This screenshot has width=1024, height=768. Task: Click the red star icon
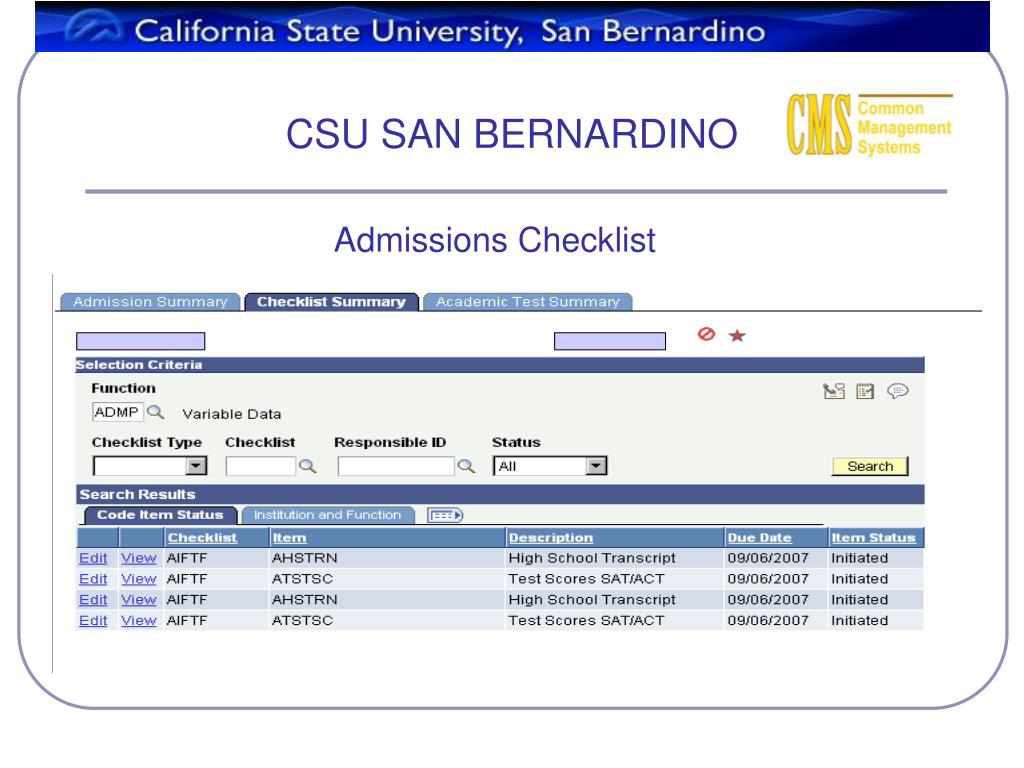(x=737, y=336)
